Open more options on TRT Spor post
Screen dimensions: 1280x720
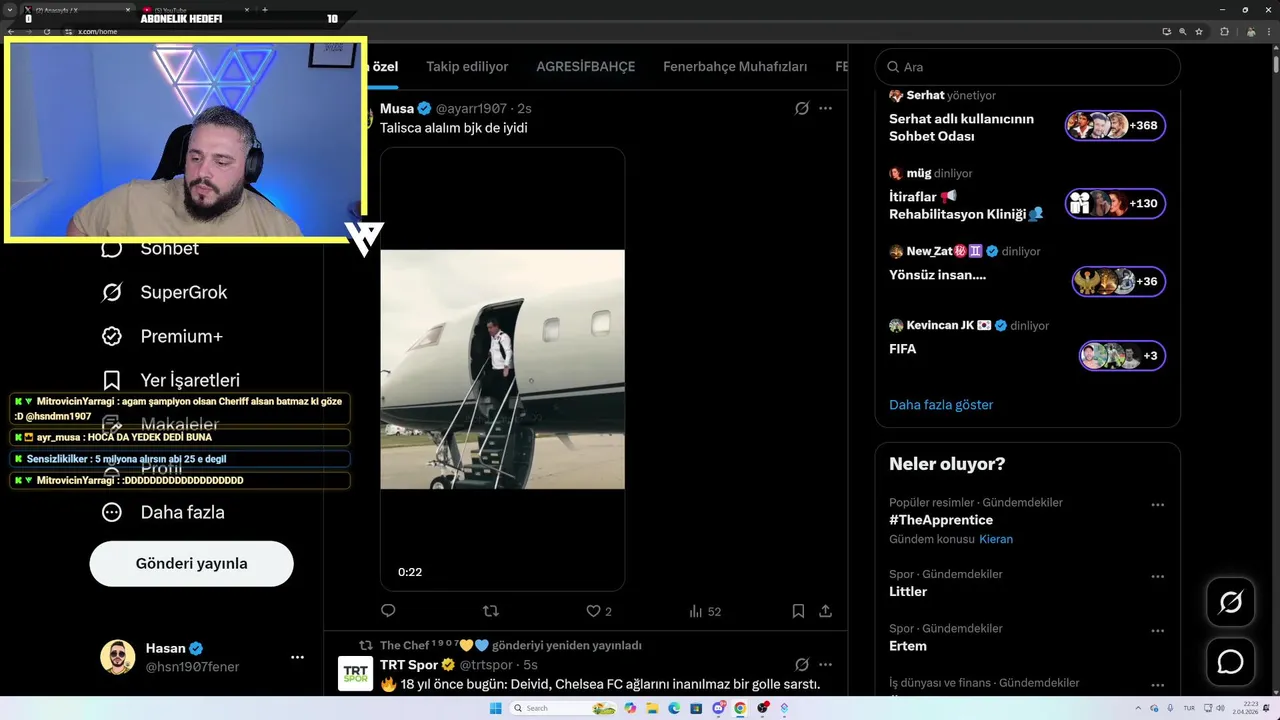[x=825, y=664]
